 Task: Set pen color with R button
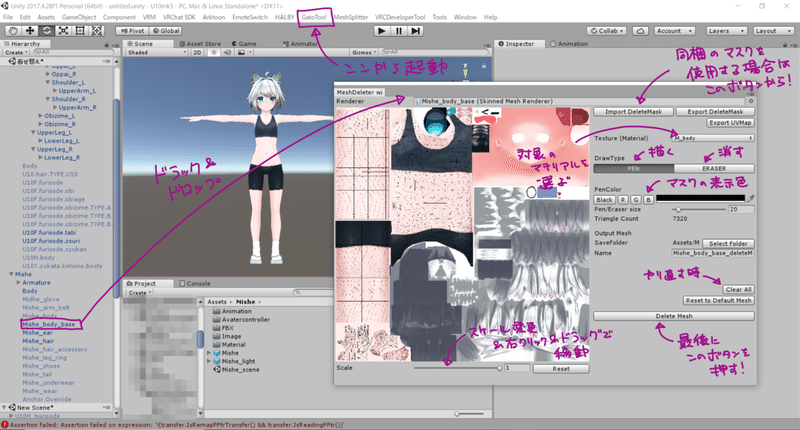pos(623,199)
